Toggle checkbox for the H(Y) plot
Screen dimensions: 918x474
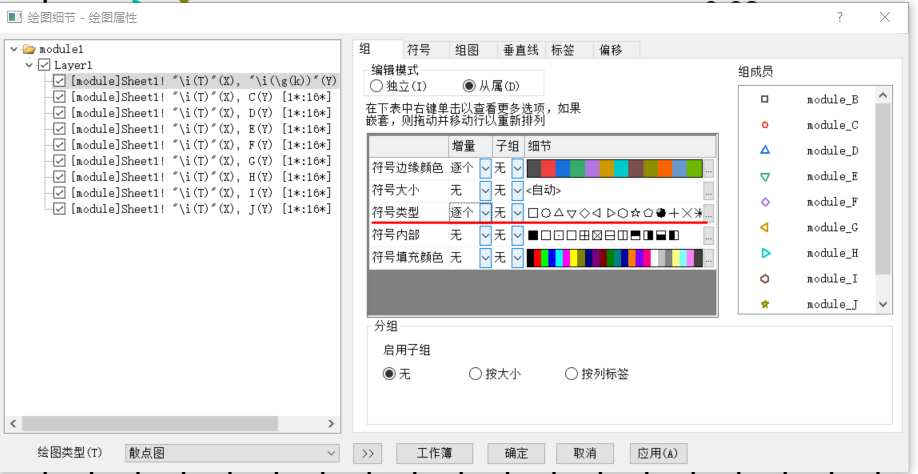click(59, 177)
